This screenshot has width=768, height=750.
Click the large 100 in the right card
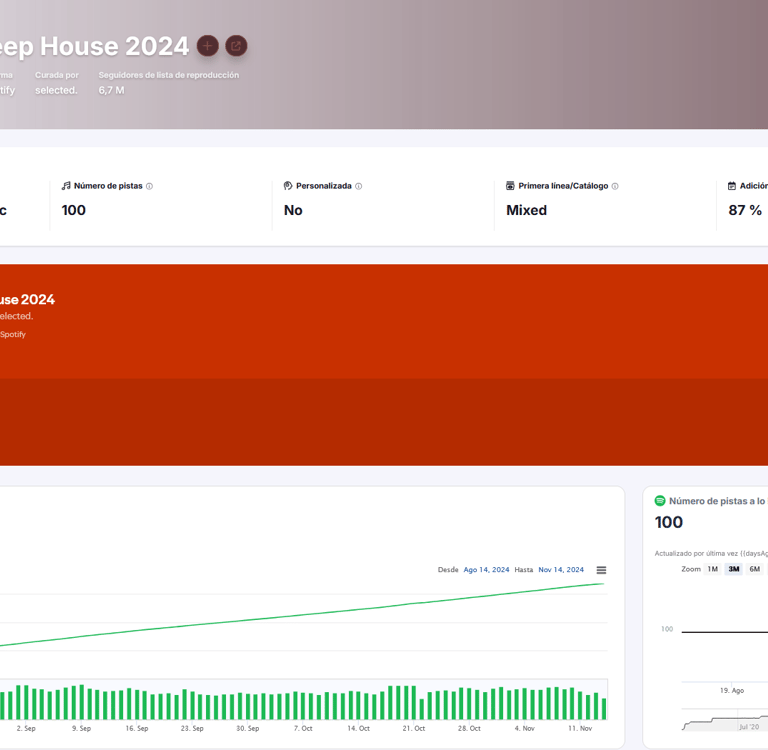coord(669,522)
